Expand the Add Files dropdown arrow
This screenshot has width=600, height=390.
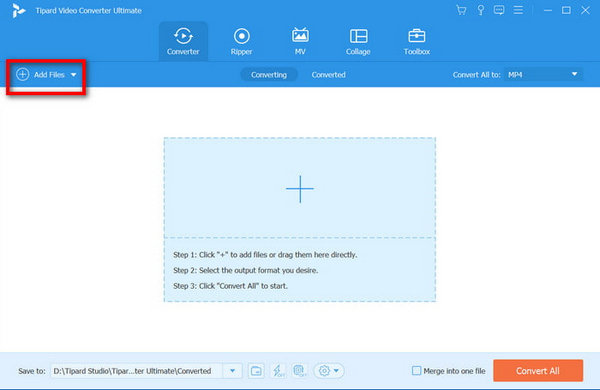pos(73,75)
